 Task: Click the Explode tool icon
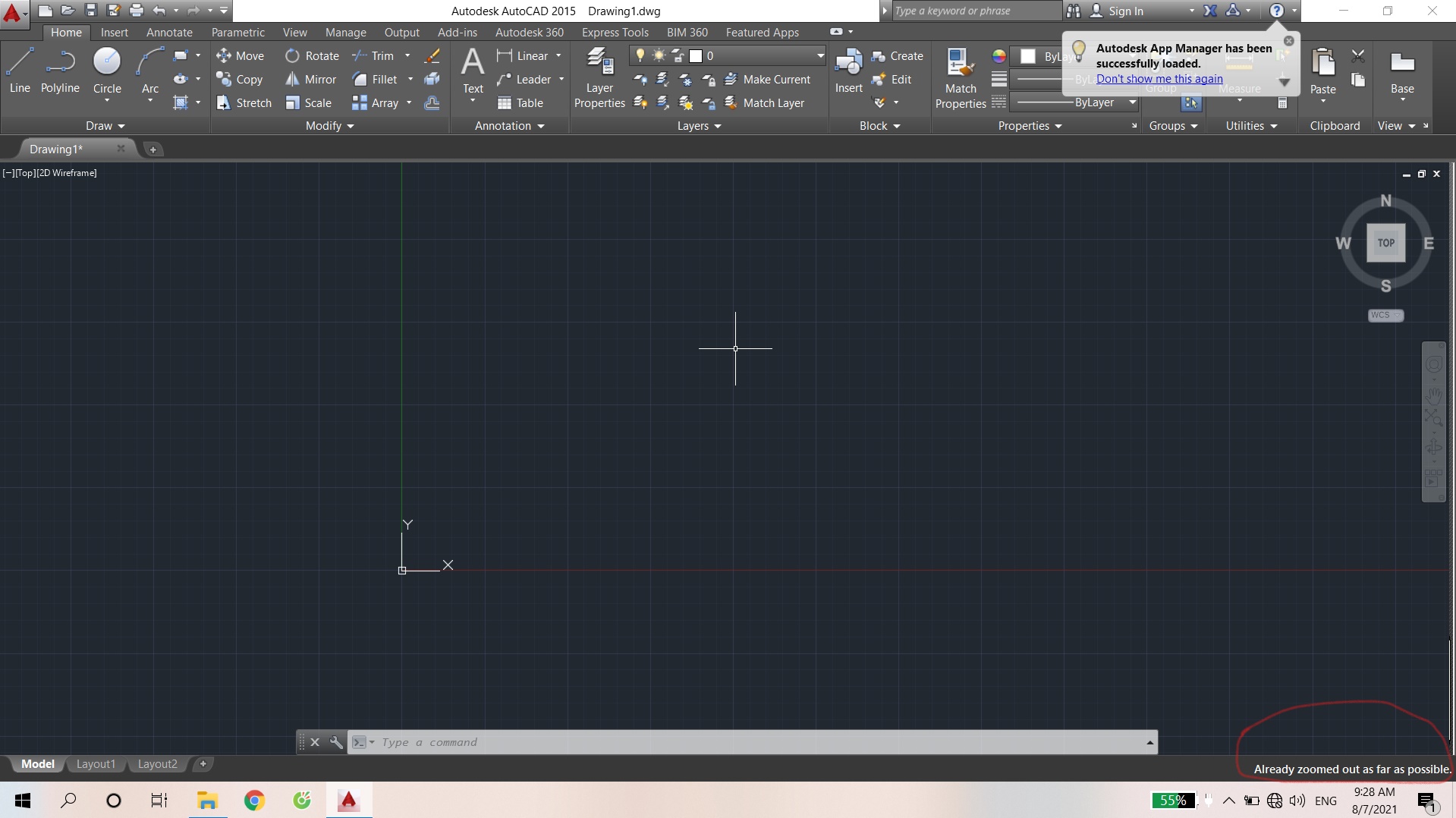tap(432, 80)
